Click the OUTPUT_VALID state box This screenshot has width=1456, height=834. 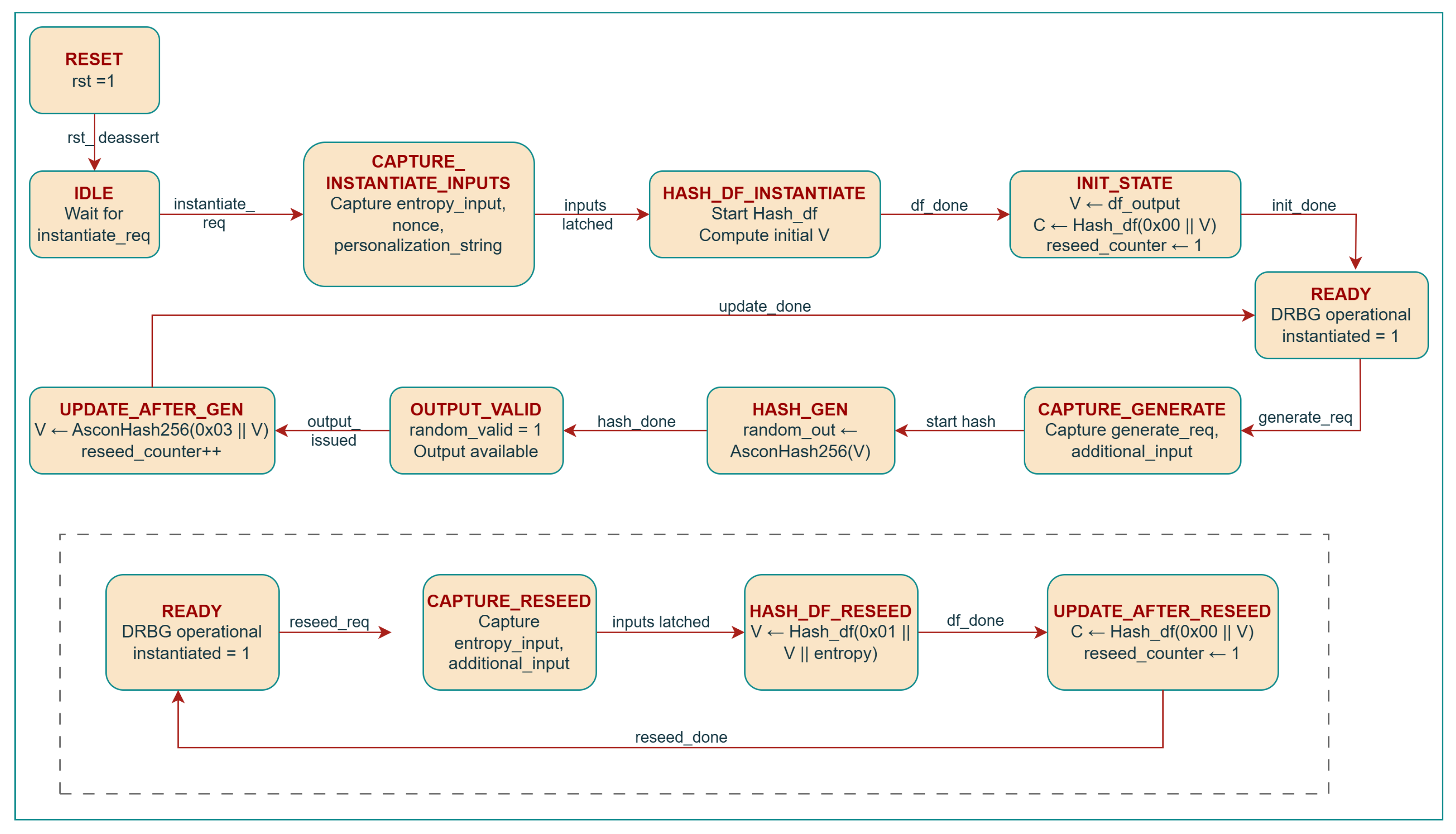point(477,431)
